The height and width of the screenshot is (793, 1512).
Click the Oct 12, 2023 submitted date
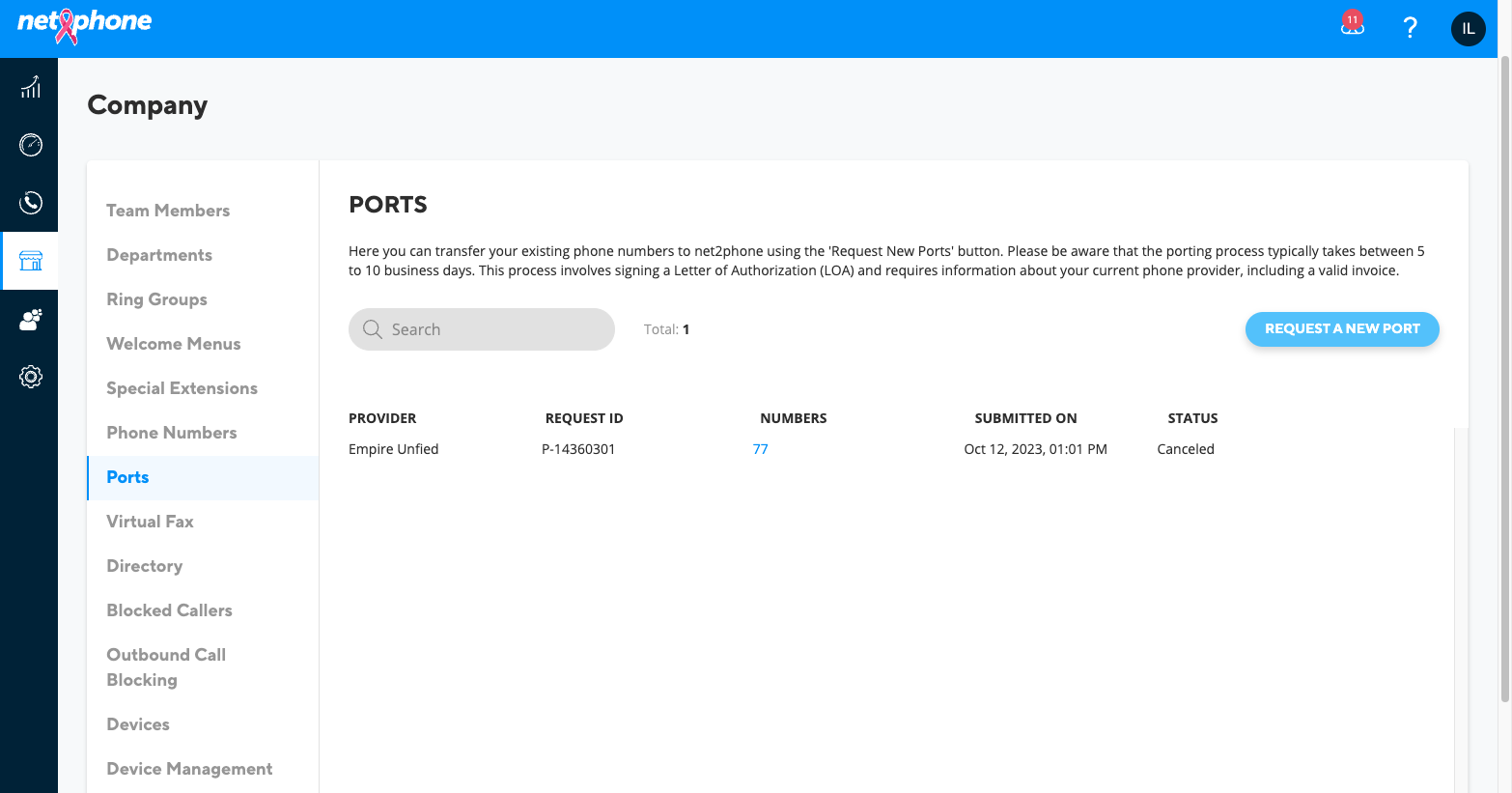(x=1035, y=449)
